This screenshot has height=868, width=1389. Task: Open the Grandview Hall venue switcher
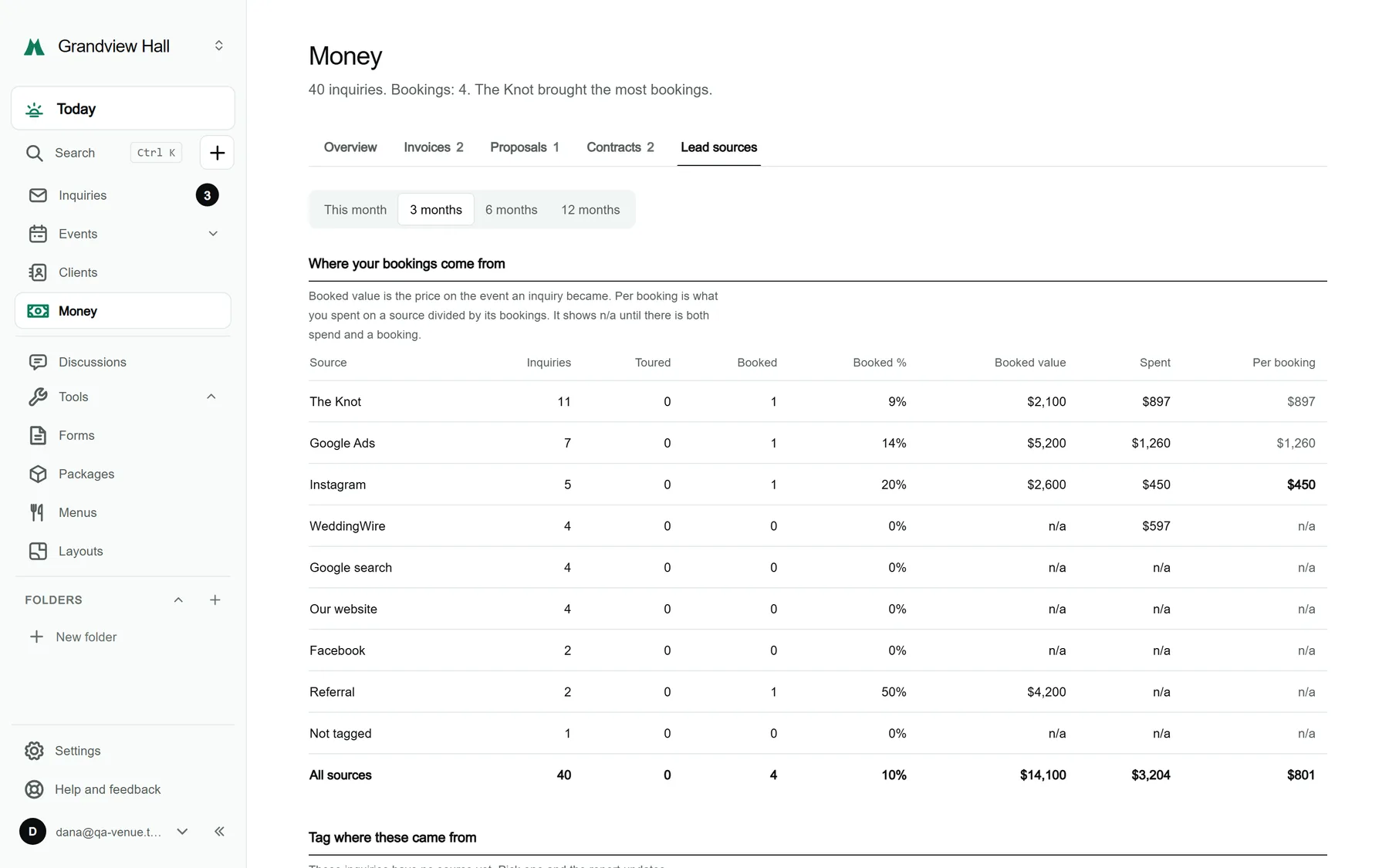pyautogui.click(x=219, y=46)
